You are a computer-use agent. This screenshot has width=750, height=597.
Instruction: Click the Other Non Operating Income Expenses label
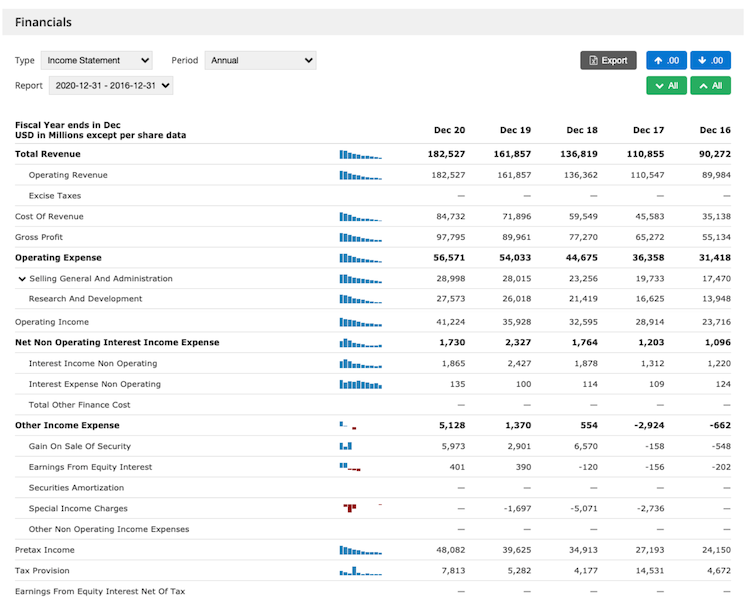click(109, 529)
